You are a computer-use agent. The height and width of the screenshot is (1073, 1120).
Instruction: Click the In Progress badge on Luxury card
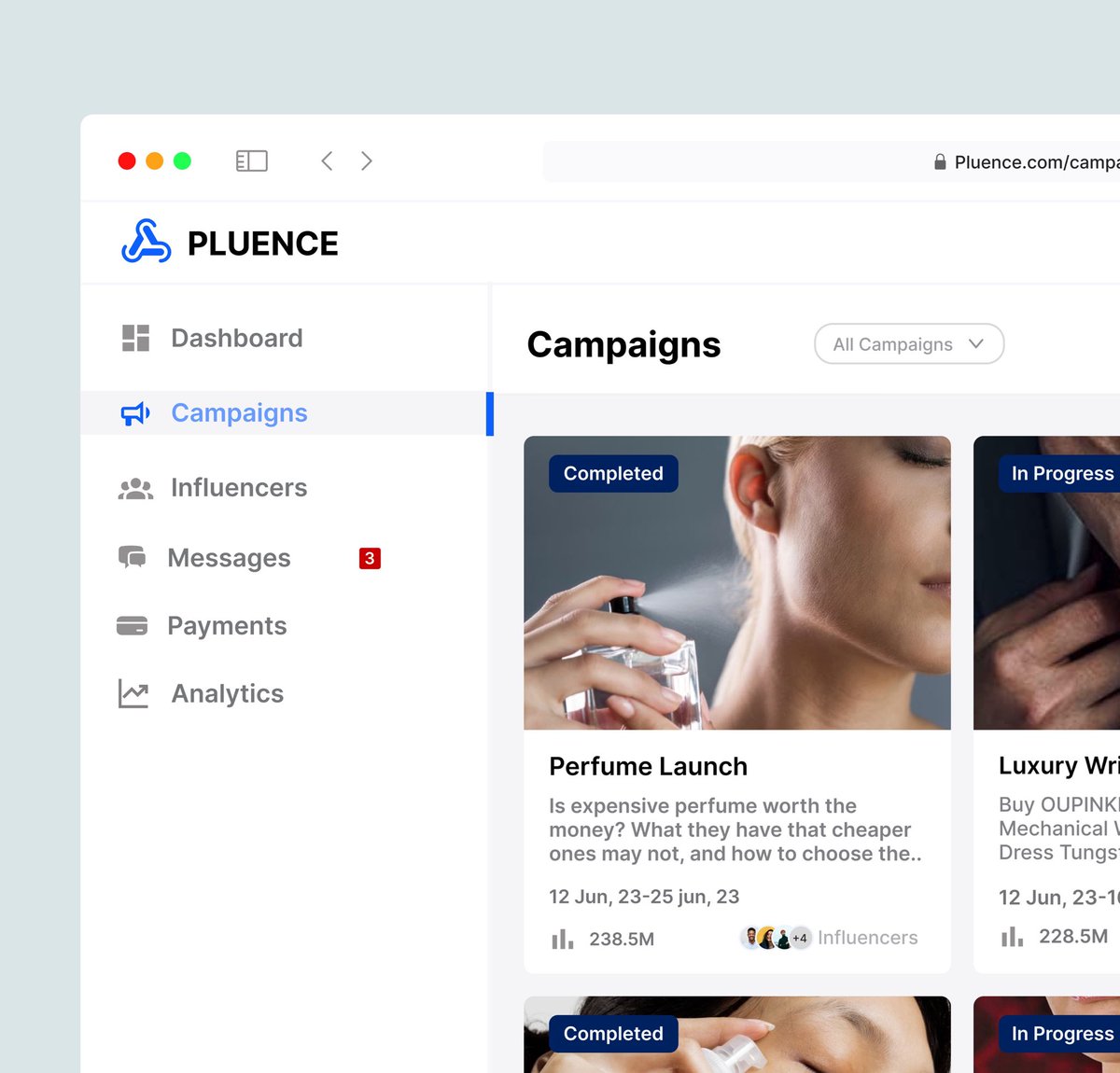pos(1059,473)
